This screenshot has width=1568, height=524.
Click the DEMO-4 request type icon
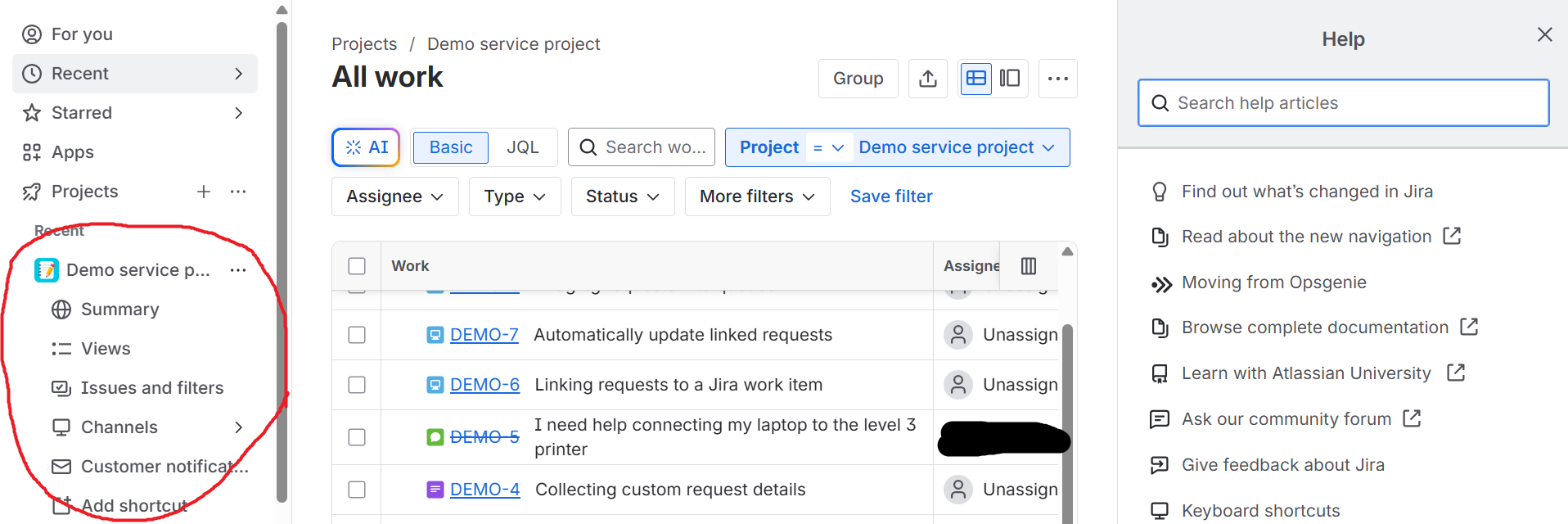coord(435,490)
